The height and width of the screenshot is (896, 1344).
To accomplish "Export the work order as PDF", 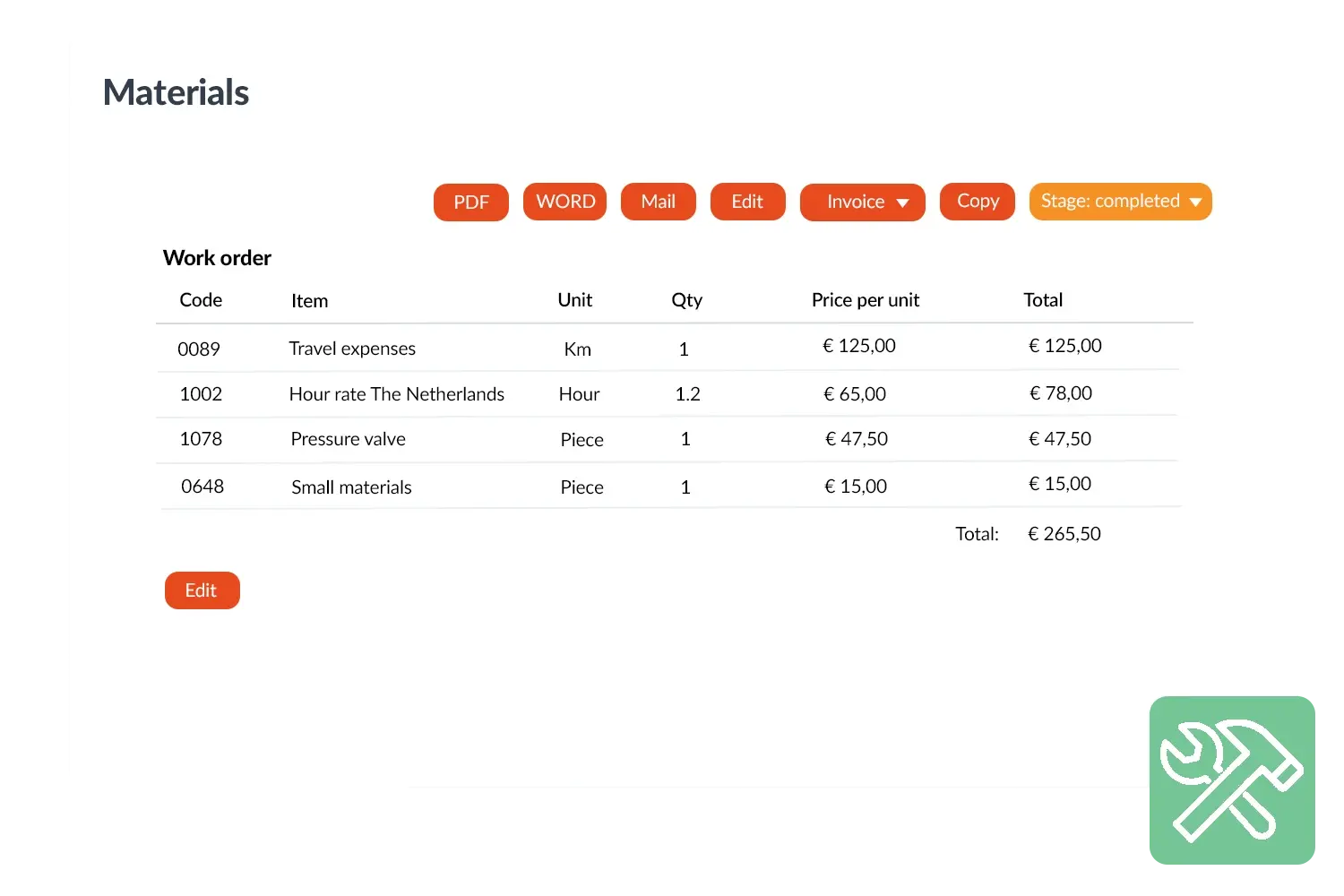I will (x=471, y=202).
